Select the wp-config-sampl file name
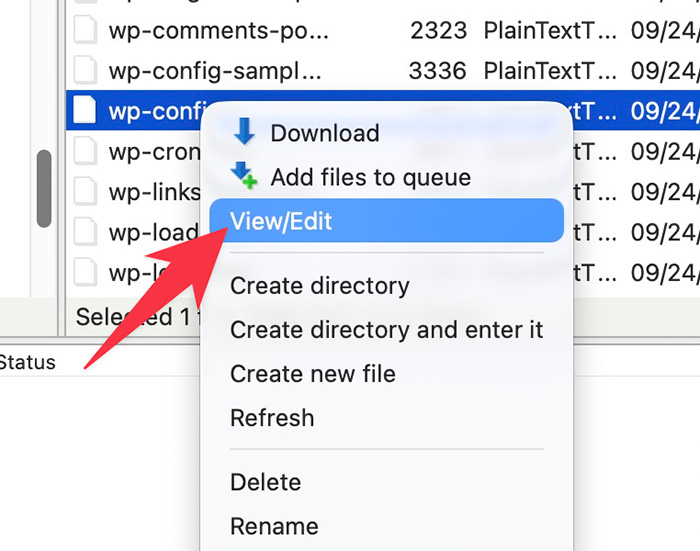The height and width of the screenshot is (551, 700). click(x=215, y=71)
